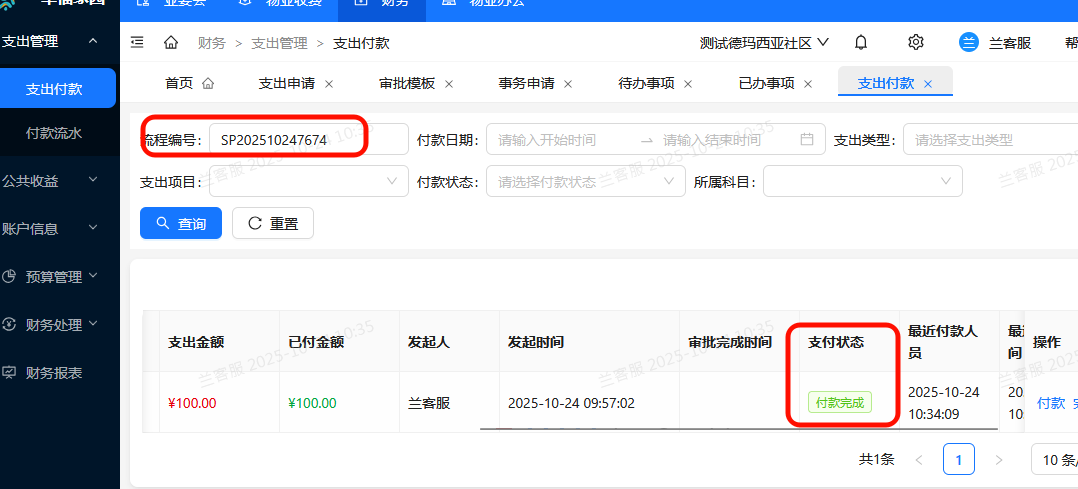
Task: Close the 待办事项 tab
Action: 689,84
